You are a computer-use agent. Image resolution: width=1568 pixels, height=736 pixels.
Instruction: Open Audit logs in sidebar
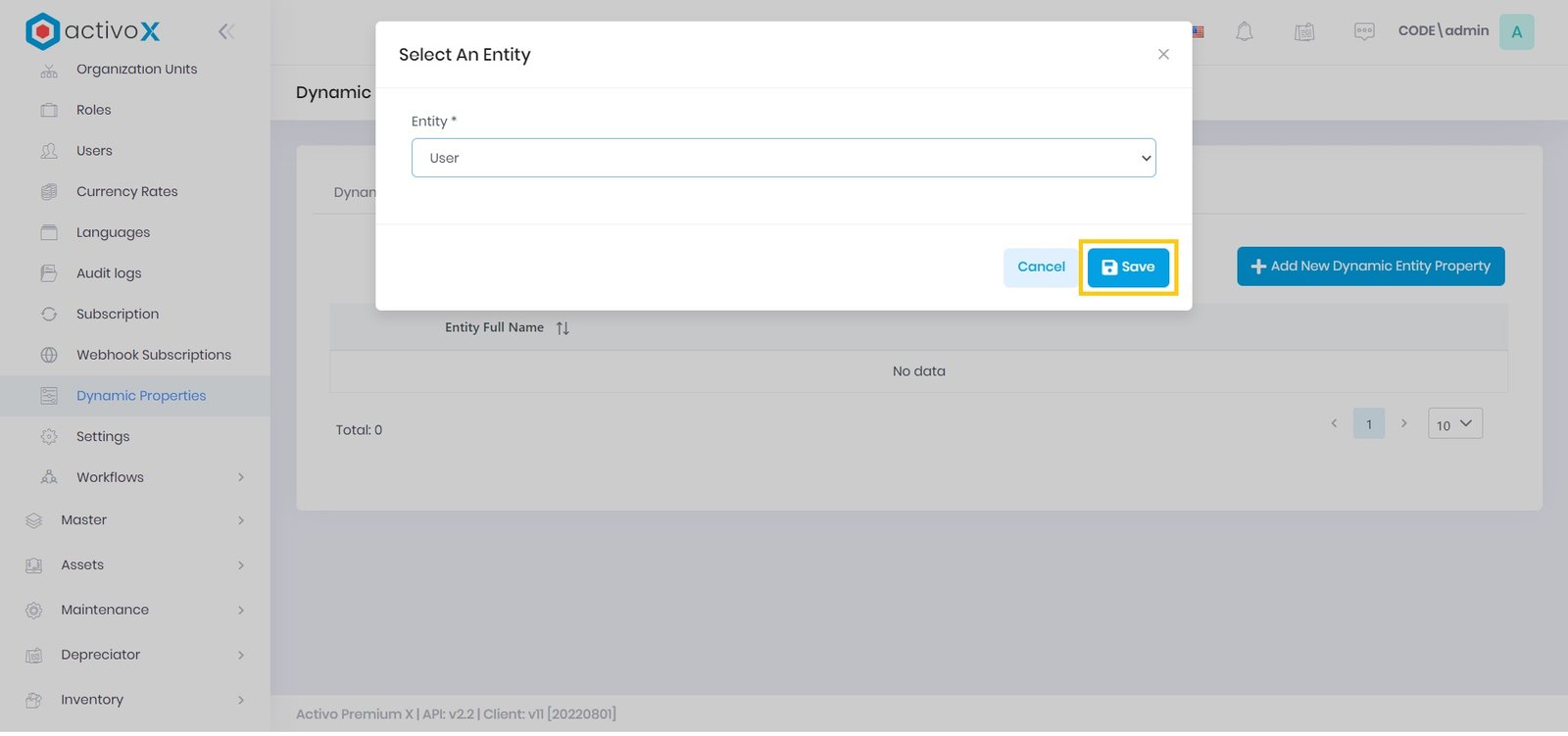(109, 273)
